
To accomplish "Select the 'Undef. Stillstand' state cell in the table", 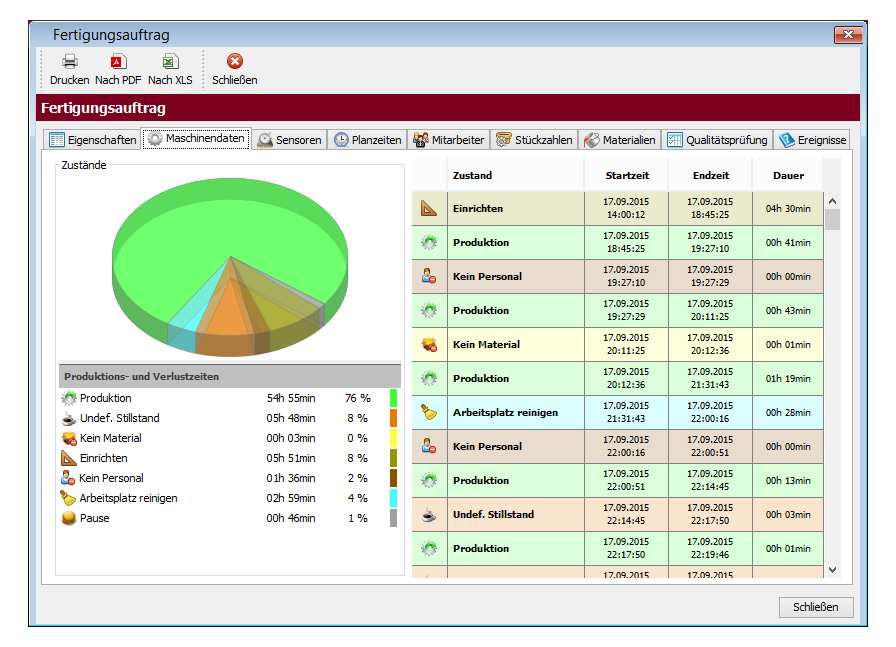I will coord(515,514).
